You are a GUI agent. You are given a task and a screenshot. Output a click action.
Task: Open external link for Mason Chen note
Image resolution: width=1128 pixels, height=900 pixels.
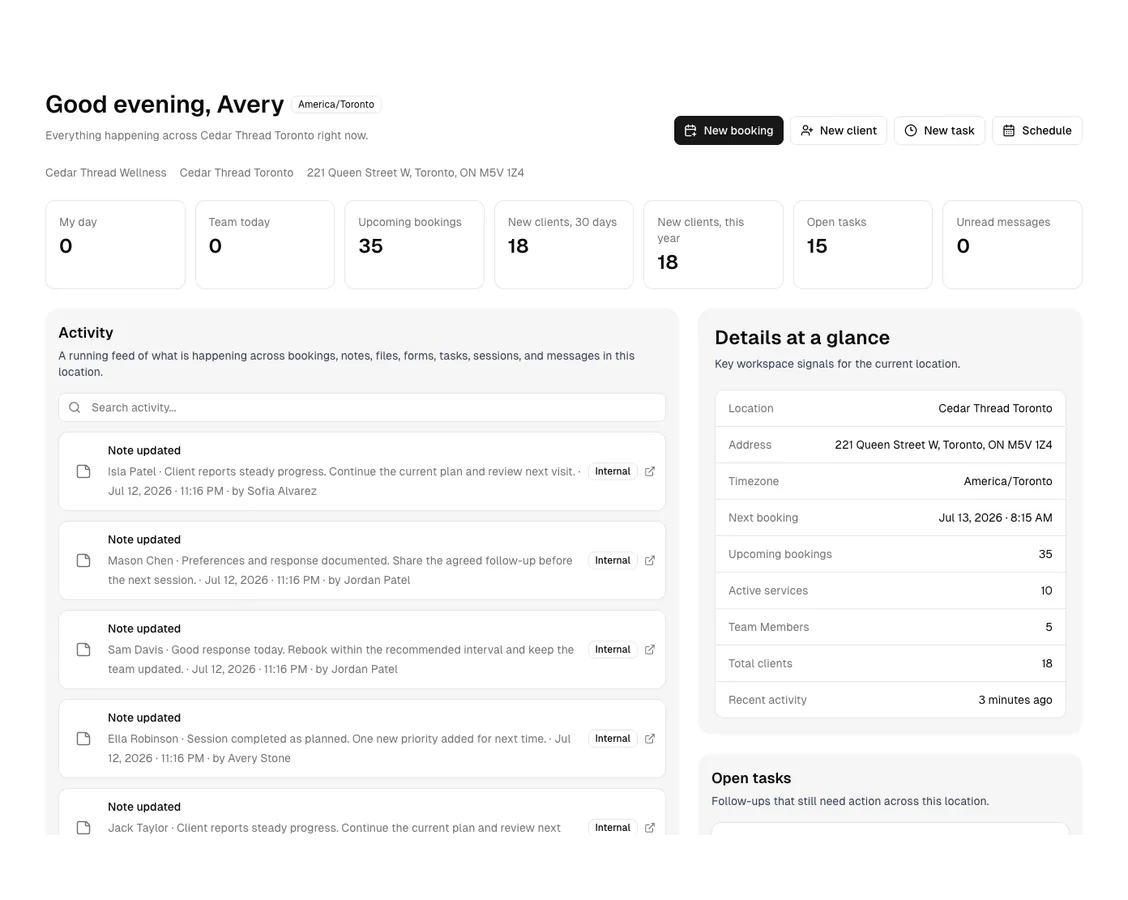pos(650,560)
